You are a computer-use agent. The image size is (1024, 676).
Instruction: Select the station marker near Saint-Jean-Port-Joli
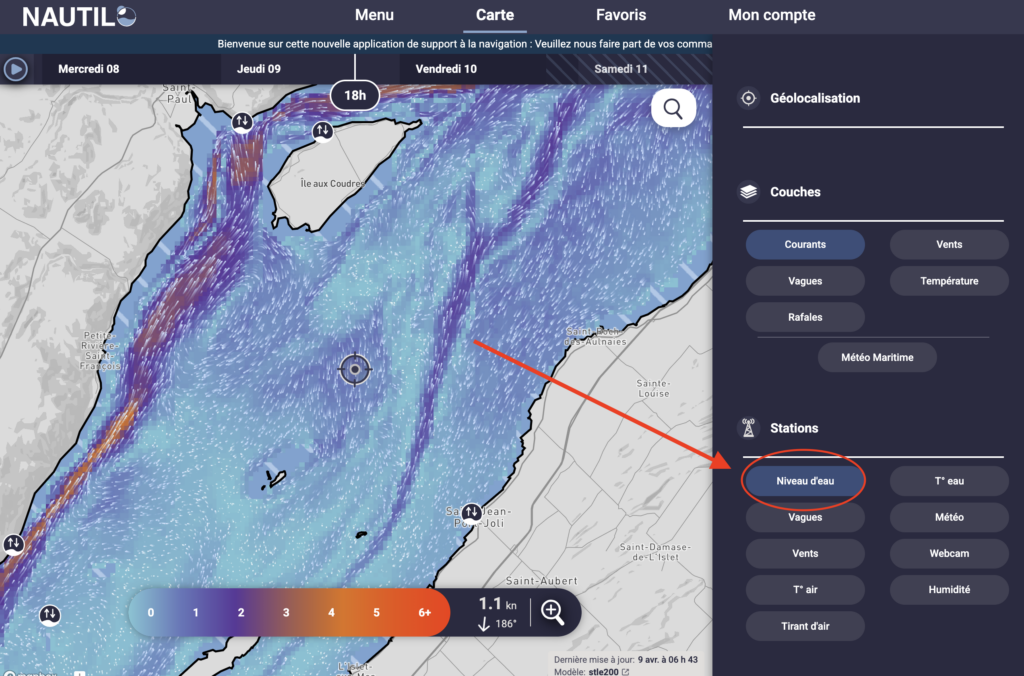point(470,513)
